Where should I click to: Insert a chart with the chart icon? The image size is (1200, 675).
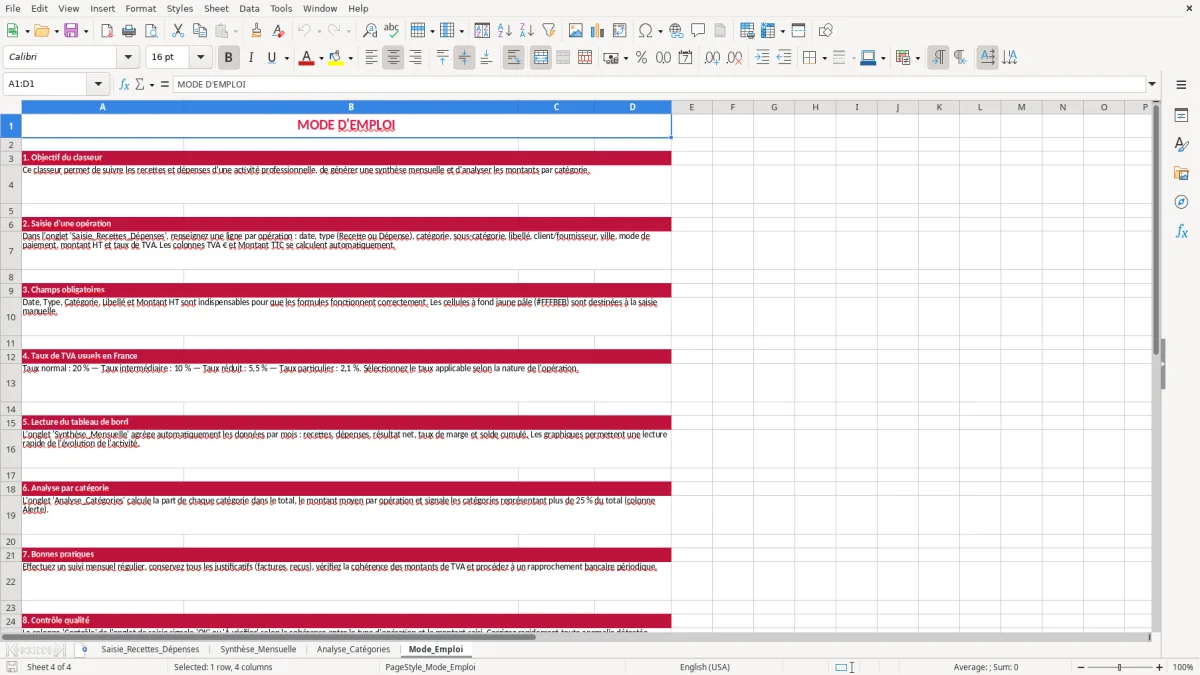click(x=598, y=31)
